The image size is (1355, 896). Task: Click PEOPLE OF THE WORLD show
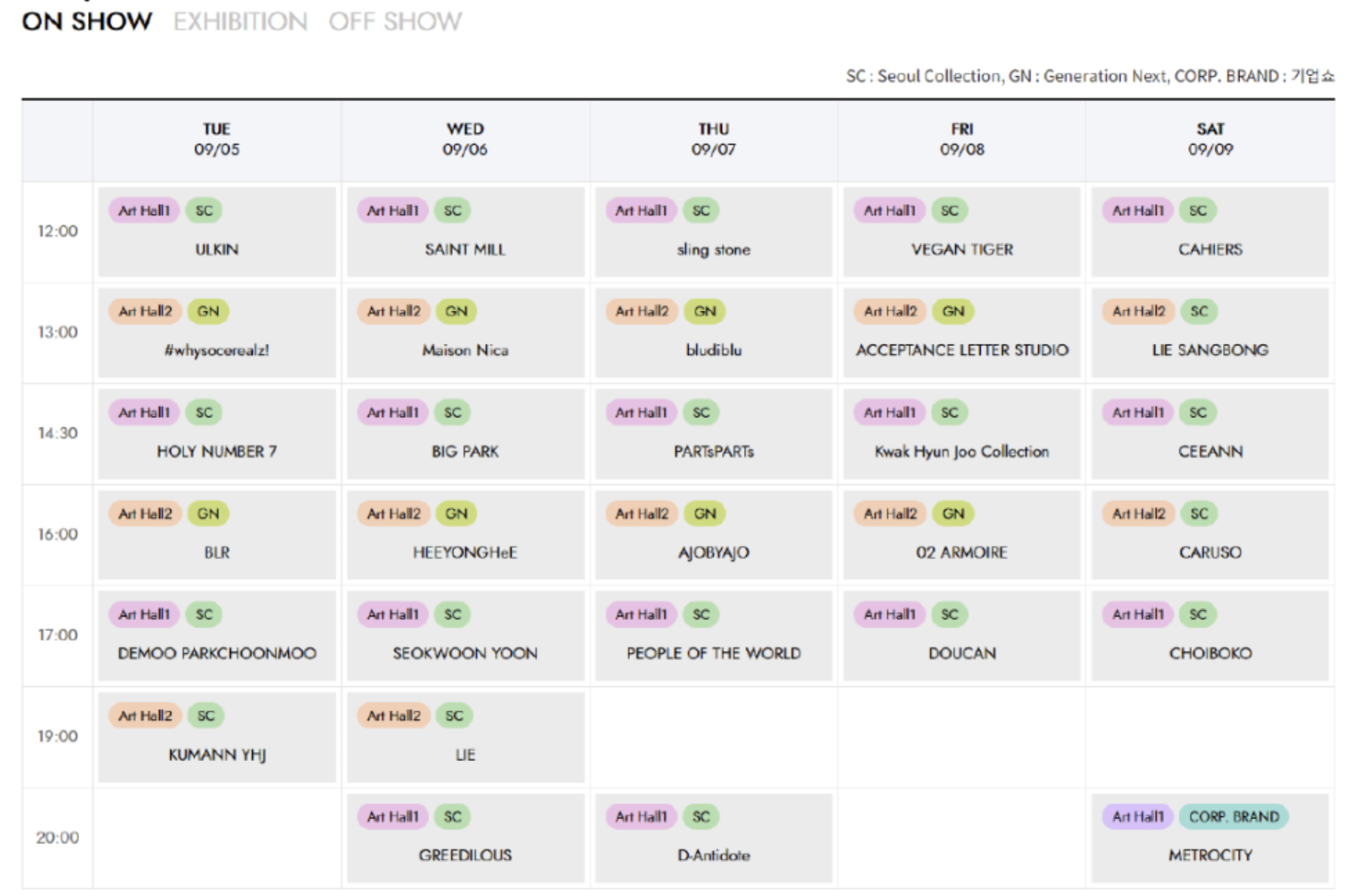[x=713, y=636]
